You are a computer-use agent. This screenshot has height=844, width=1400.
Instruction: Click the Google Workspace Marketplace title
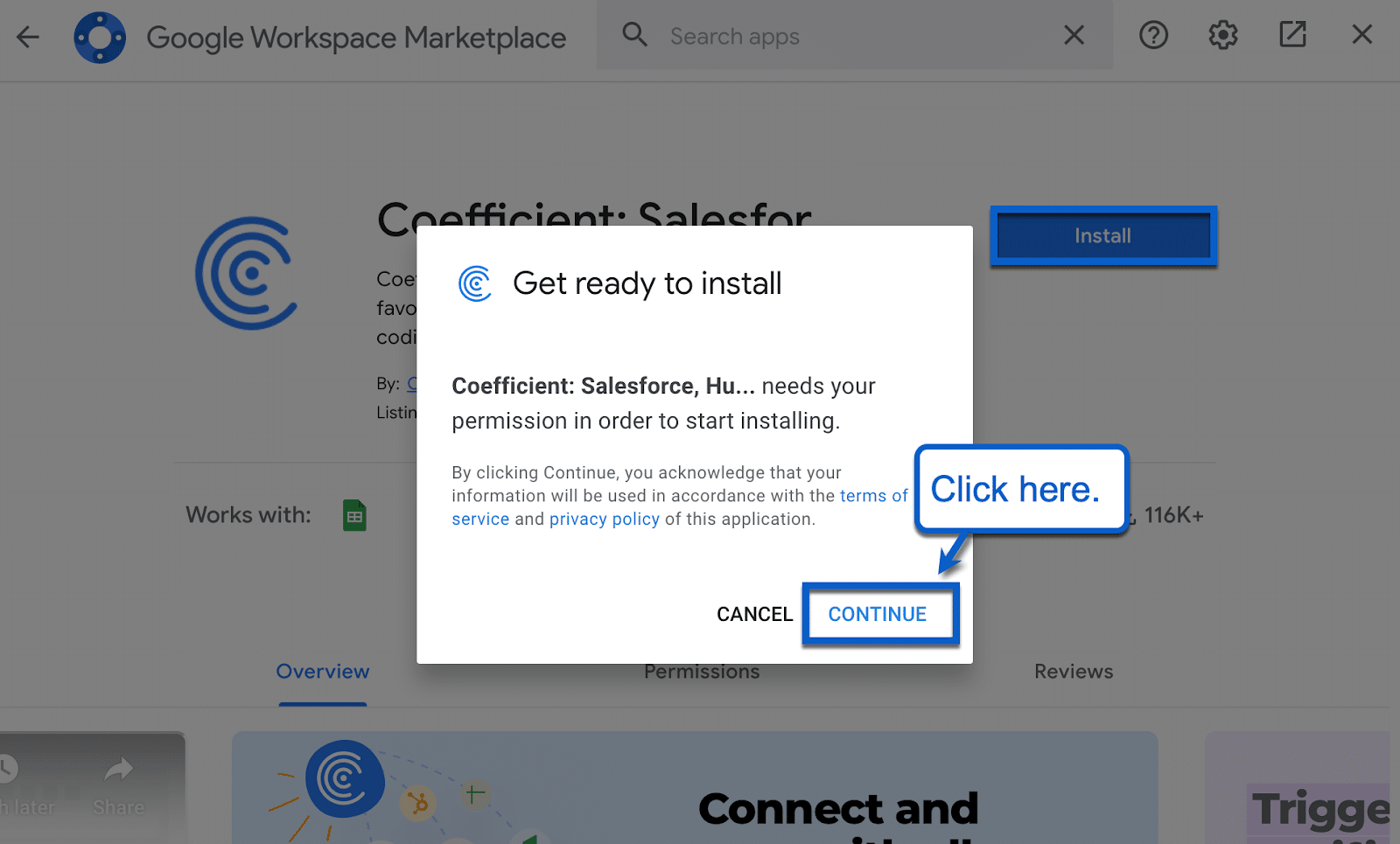[x=356, y=38]
